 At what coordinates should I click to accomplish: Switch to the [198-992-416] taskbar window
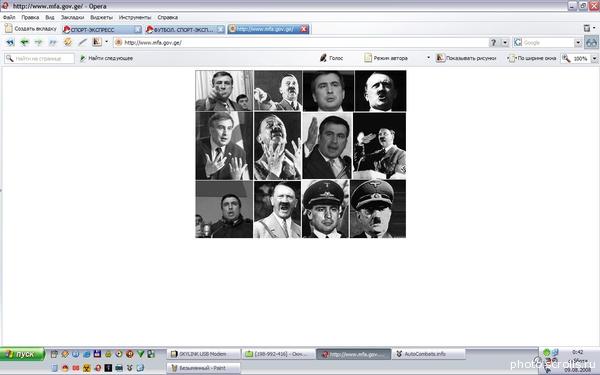click(x=279, y=354)
